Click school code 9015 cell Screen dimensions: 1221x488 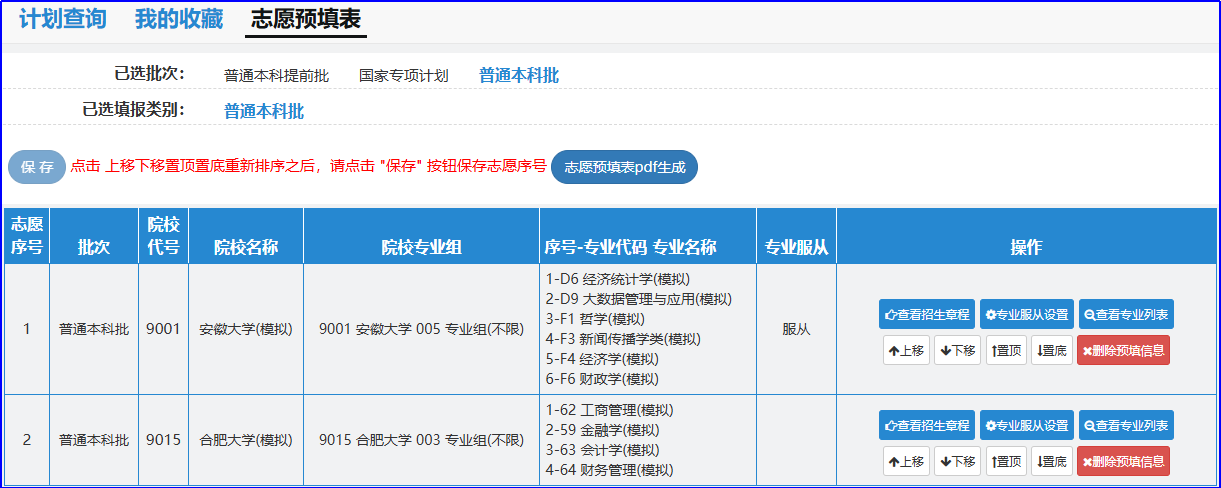pyautogui.click(x=163, y=440)
